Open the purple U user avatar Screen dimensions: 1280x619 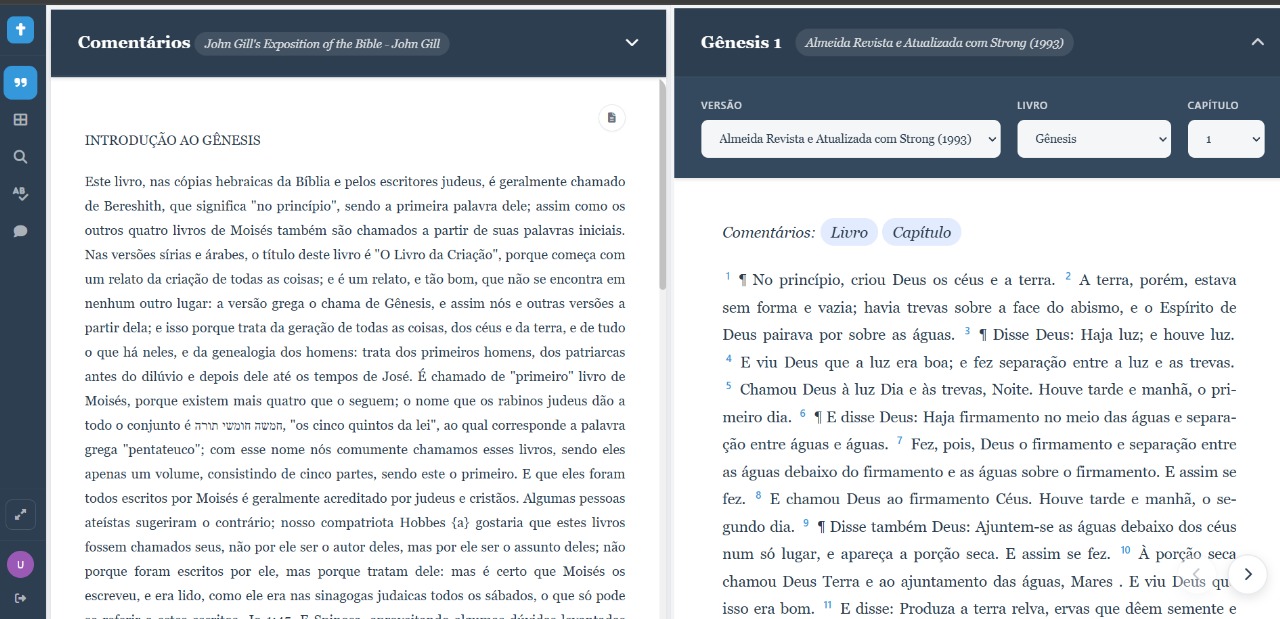pyautogui.click(x=20, y=564)
